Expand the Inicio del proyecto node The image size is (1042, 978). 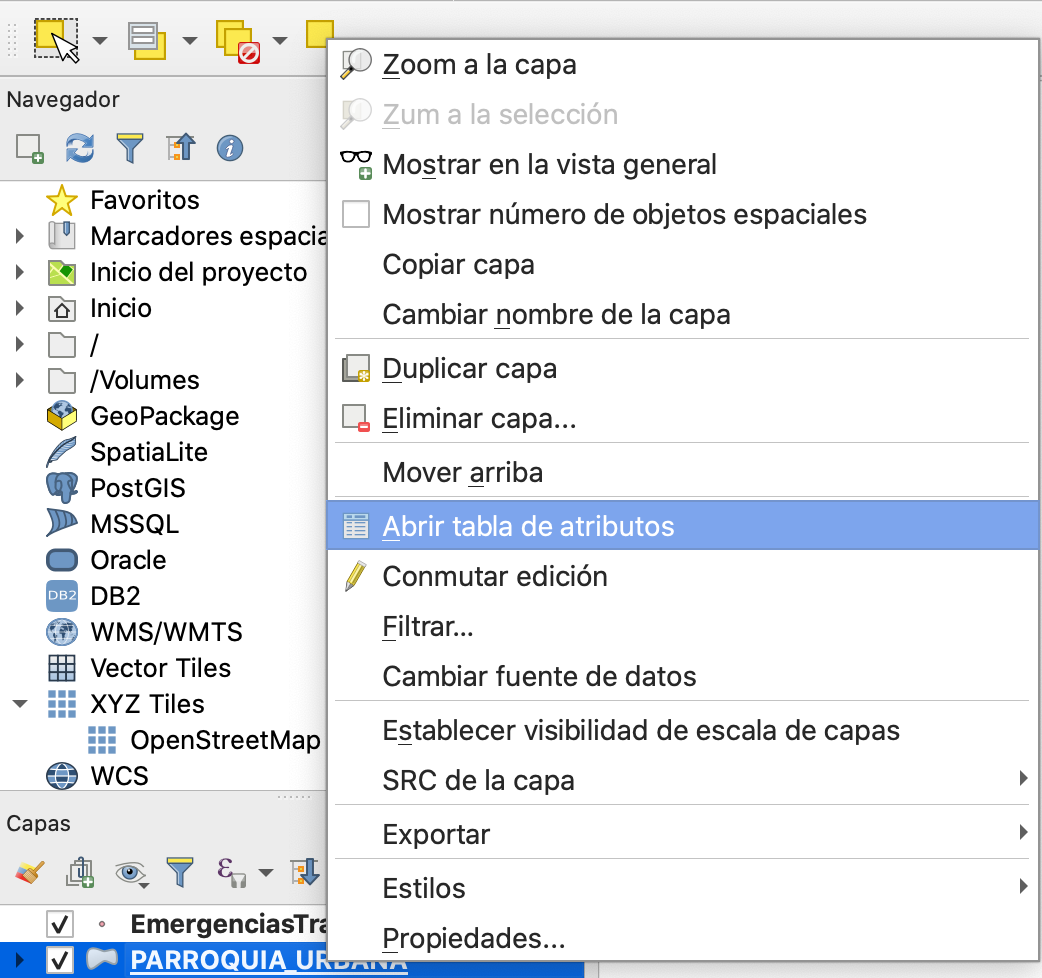pos(20,272)
